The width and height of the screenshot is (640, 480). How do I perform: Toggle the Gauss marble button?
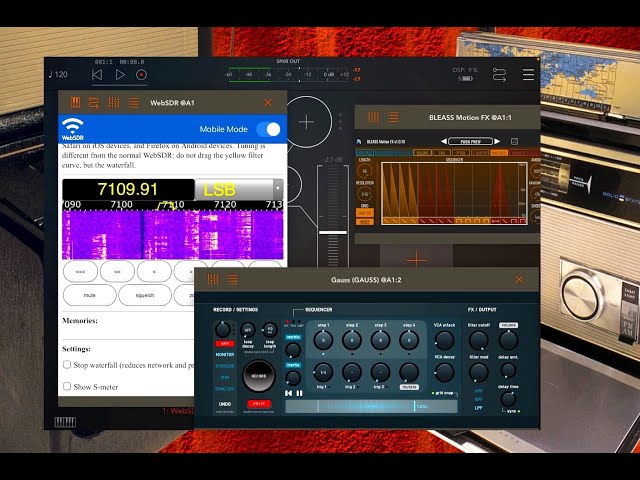coord(293,337)
